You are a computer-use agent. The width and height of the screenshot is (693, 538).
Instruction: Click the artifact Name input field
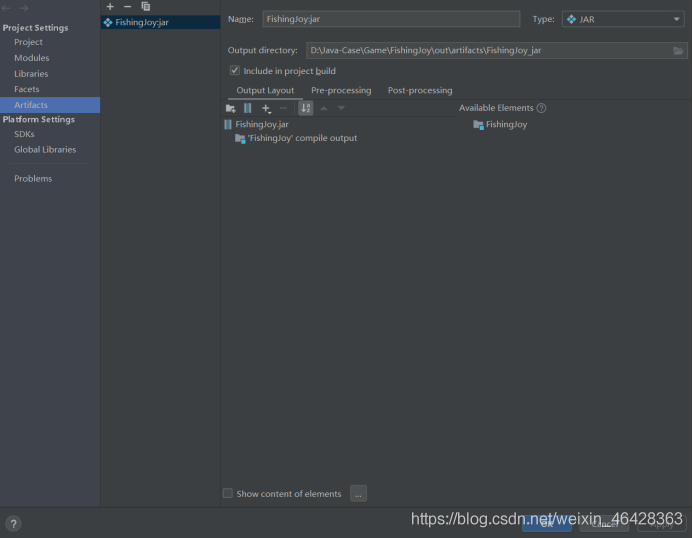click(x=391, y=19)
